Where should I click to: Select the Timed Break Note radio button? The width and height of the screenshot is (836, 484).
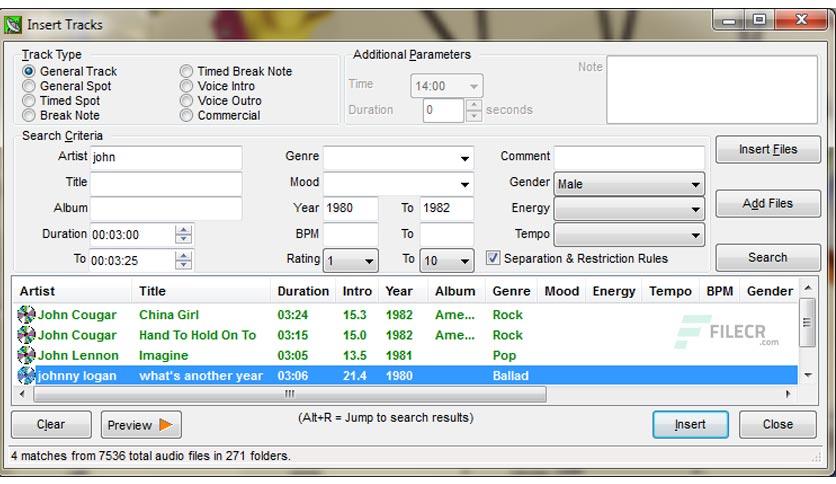pos(186,72)
